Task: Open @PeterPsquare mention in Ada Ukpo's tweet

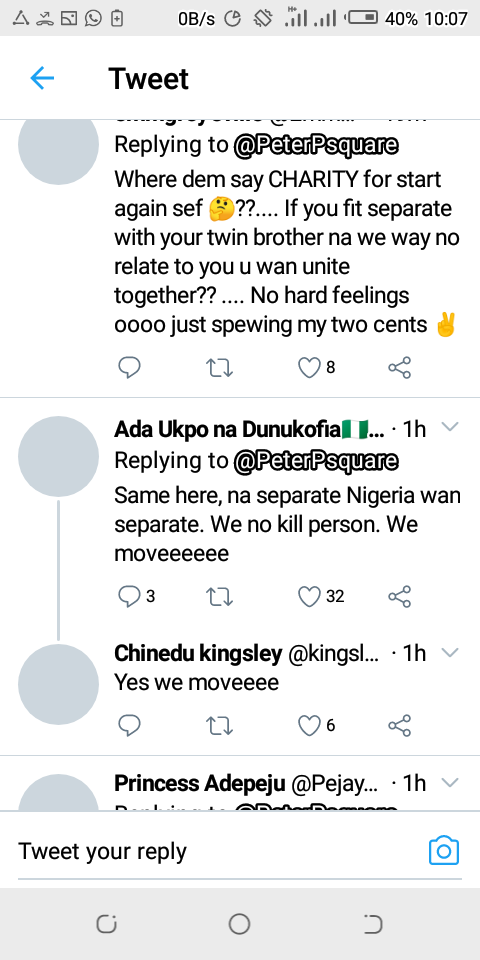Action: pos(316,461)
